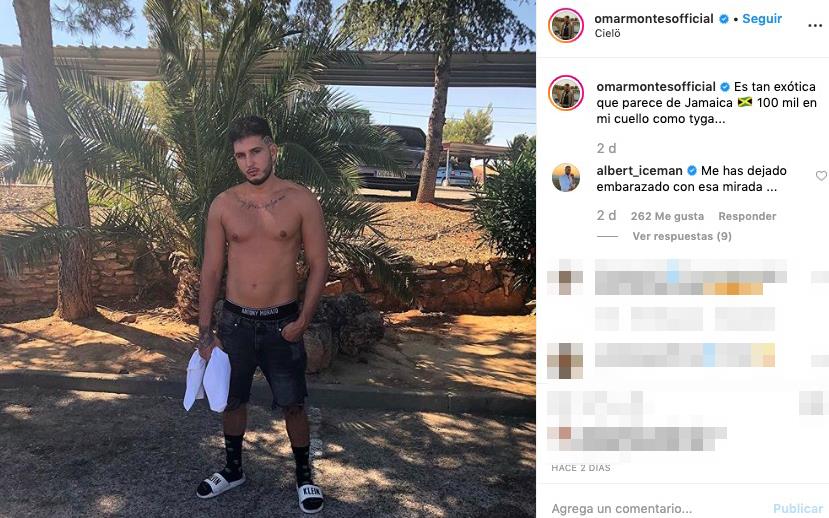Click the HACE 2 DIAS timestamp

(x=581, y=468)
